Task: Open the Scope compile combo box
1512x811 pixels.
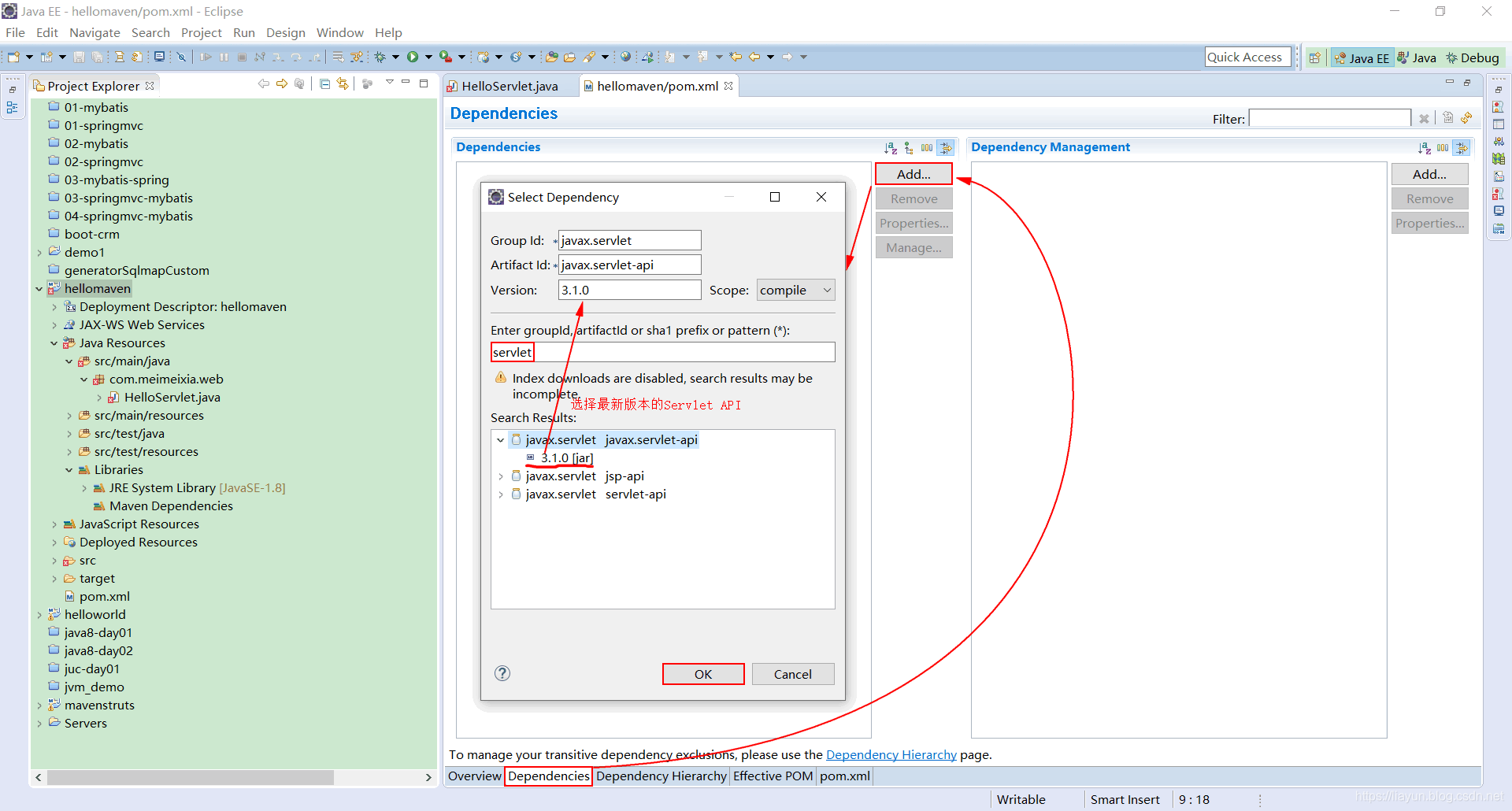Action: tap(795, 290)
